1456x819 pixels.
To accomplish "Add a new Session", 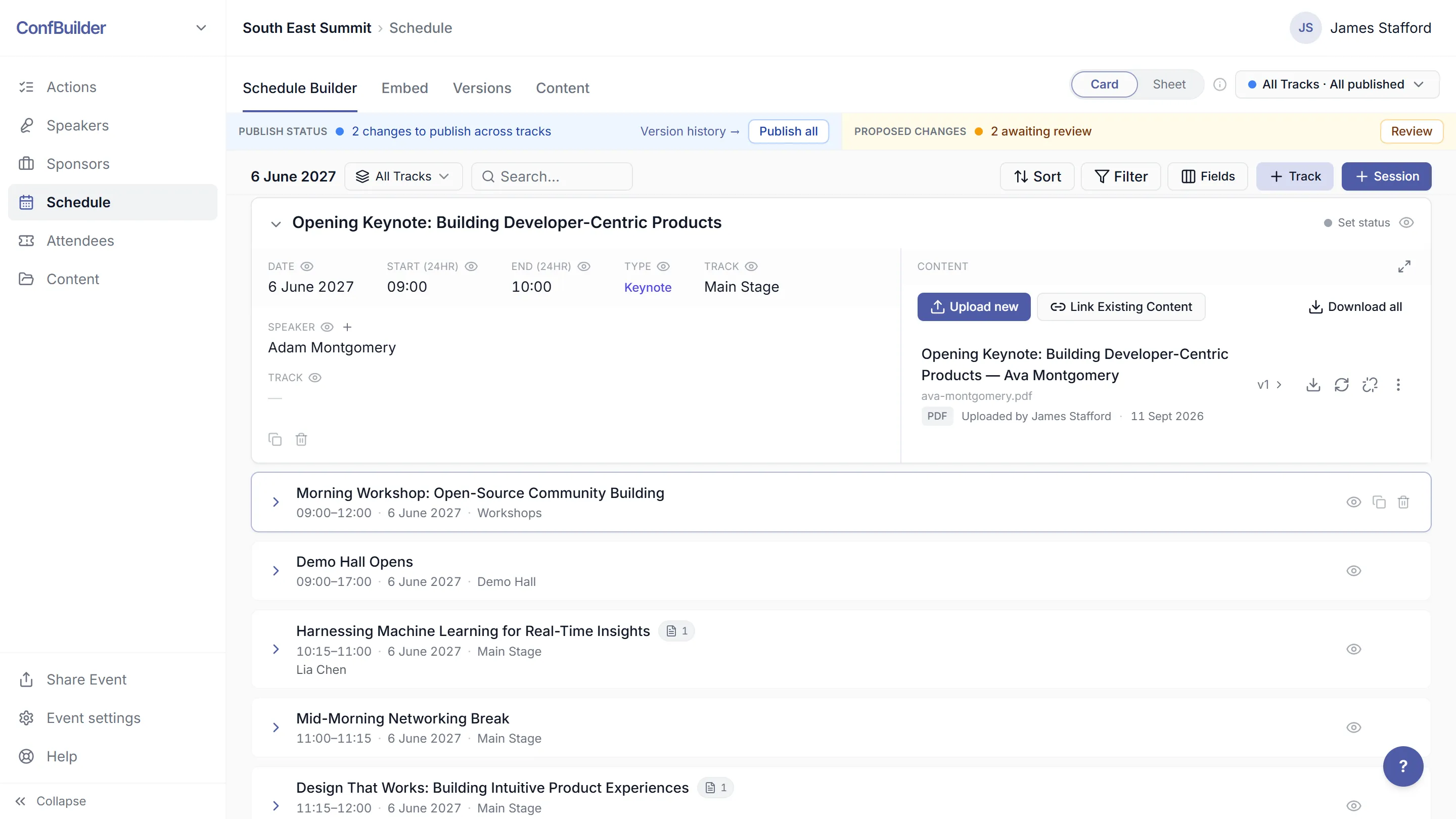I will tap(1386, 176).
